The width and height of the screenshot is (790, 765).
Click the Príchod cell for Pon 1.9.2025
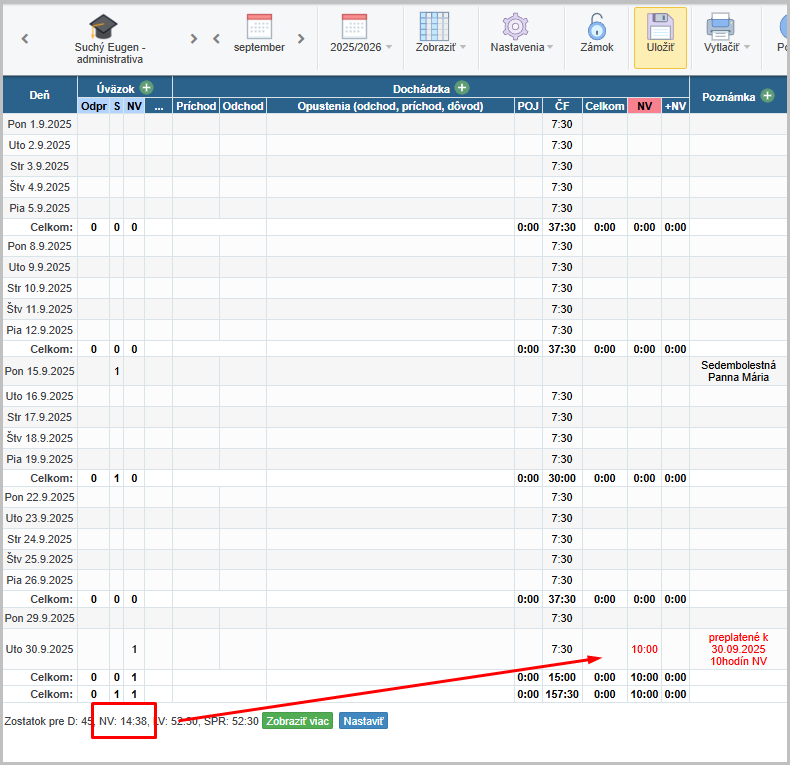pos(196,125)
